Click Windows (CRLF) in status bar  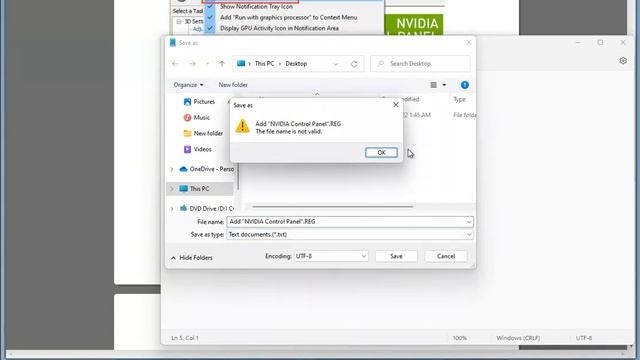[x=518, y=338]
